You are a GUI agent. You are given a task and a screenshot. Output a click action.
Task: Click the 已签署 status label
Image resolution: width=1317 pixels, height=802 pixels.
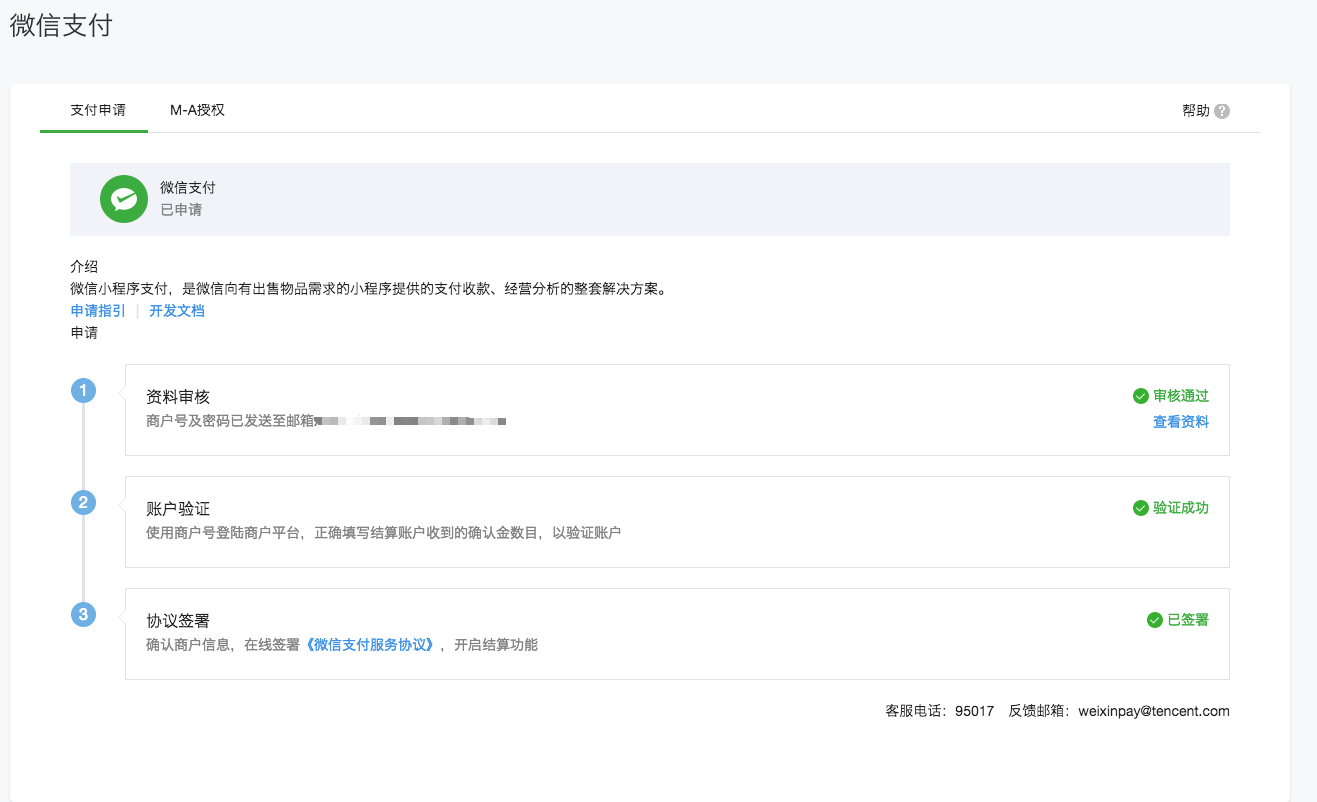click(x=1188, y=620)
